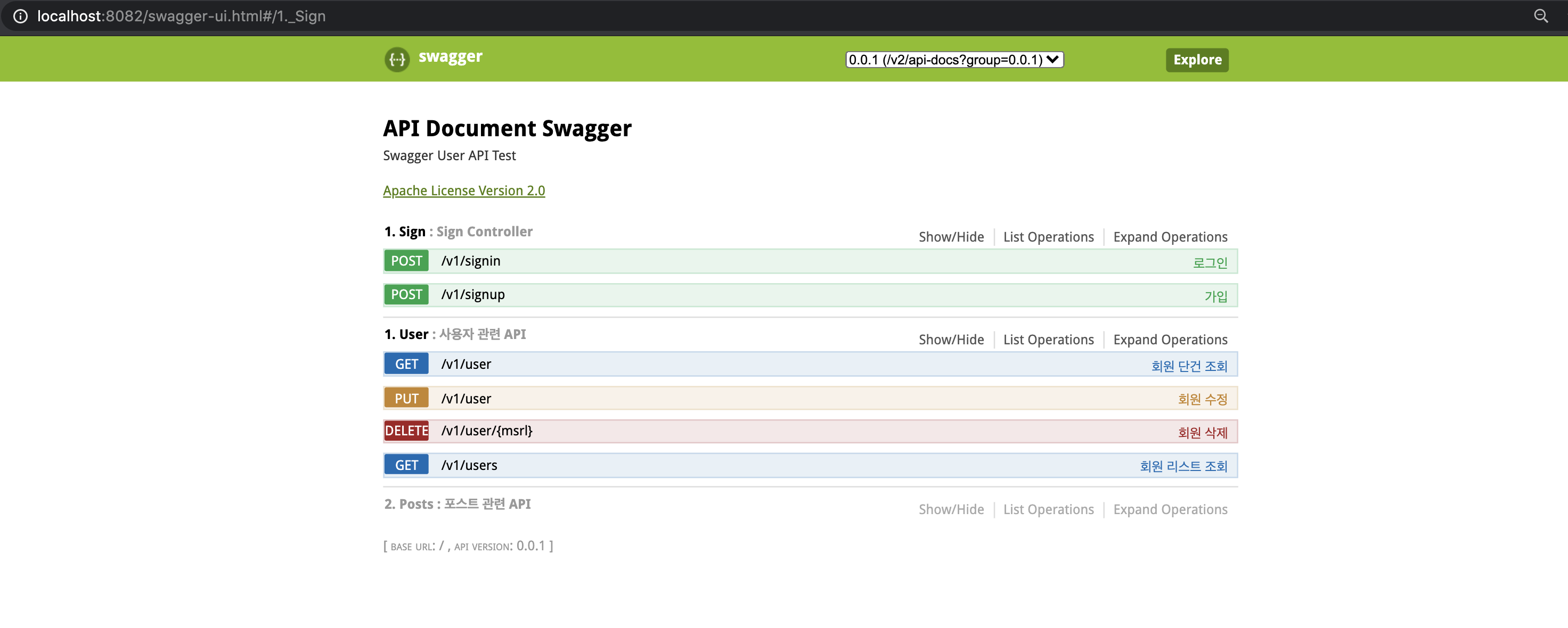The image size is (1568, 628).
Task: Click the site info icon in address bar
Action: click(x=20, y=16)
